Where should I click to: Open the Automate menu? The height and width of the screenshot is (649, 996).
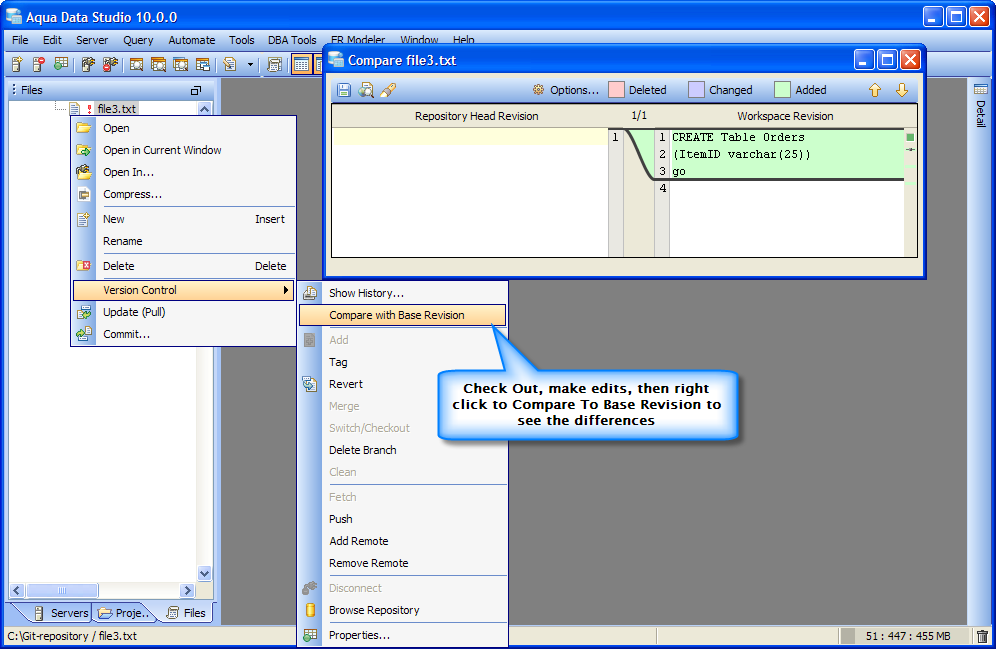192,40
